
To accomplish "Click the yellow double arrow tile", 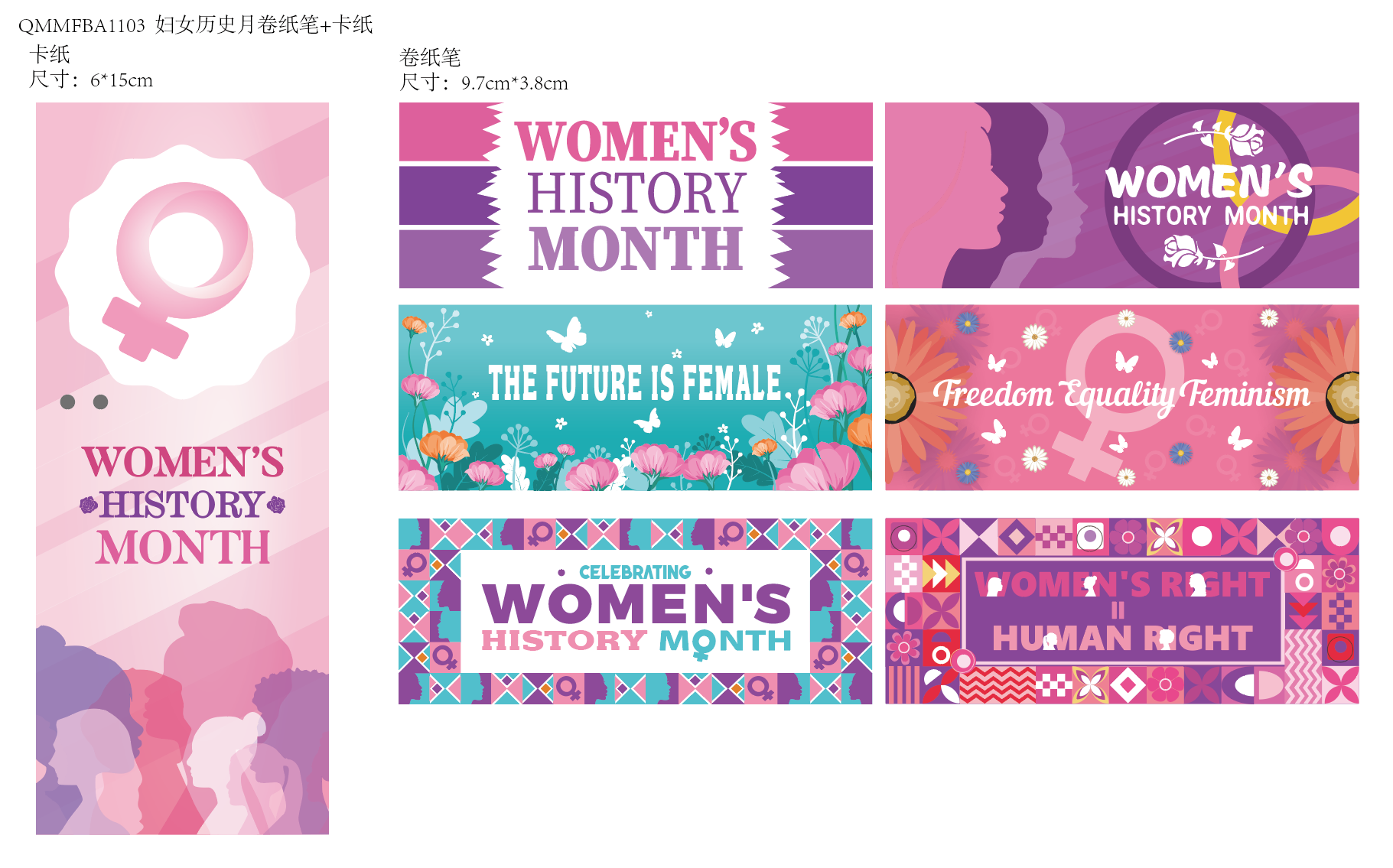I will coord(941,574).
